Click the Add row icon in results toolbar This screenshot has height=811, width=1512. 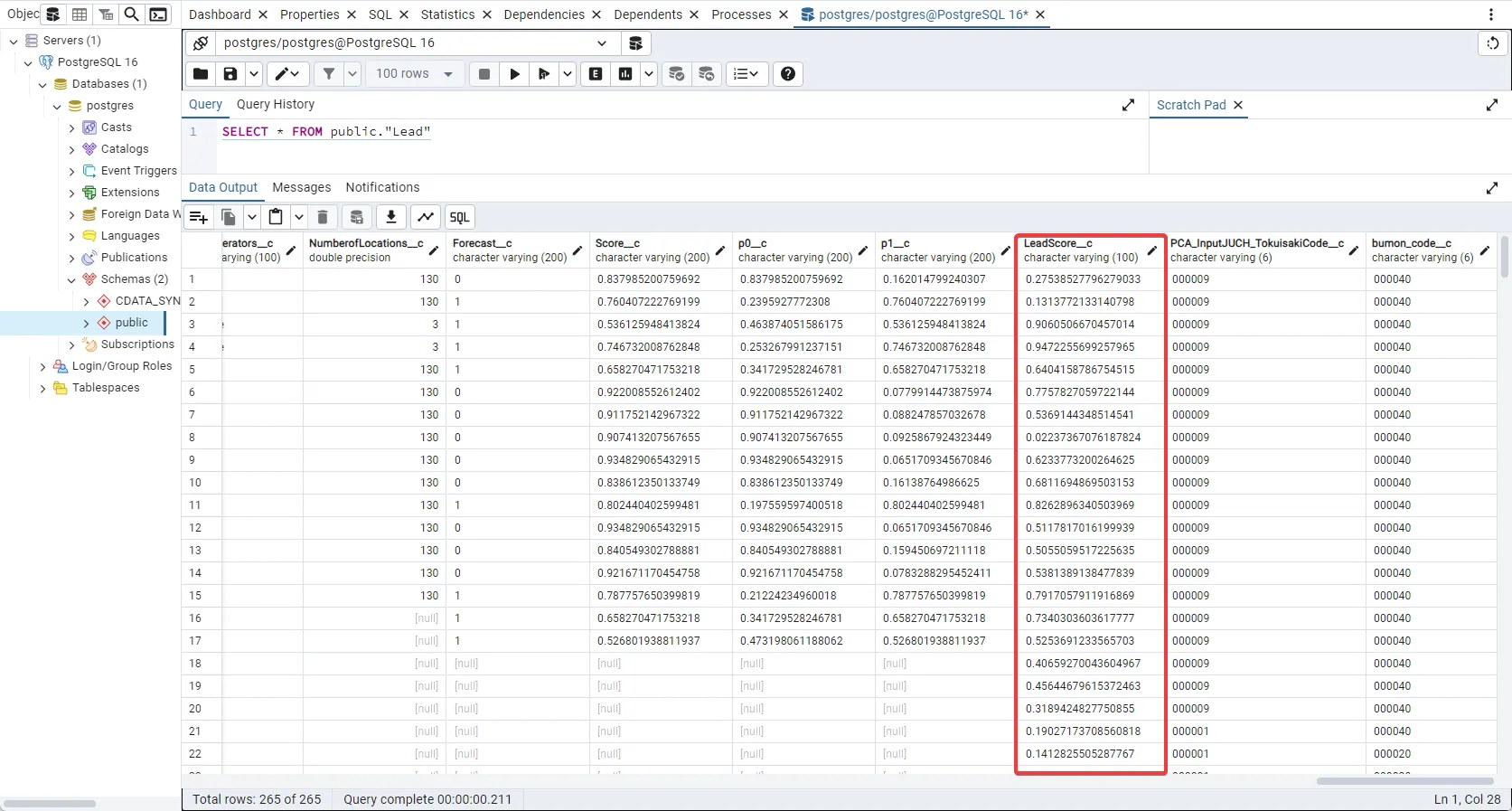click(x=199, y=217)
